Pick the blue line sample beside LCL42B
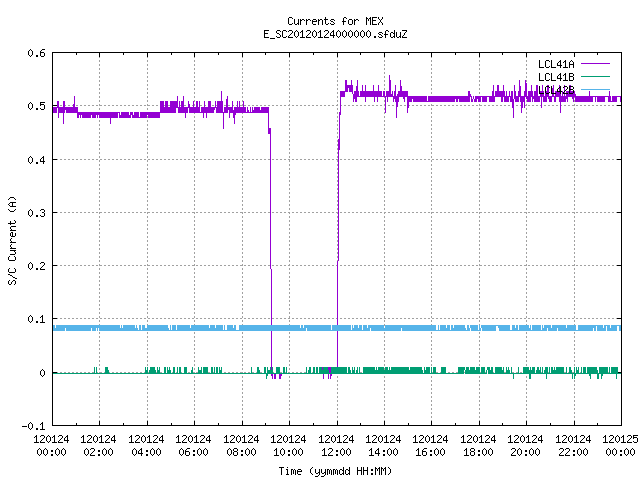The width and height of the screenshot is (640, 480). coord(595,89)
